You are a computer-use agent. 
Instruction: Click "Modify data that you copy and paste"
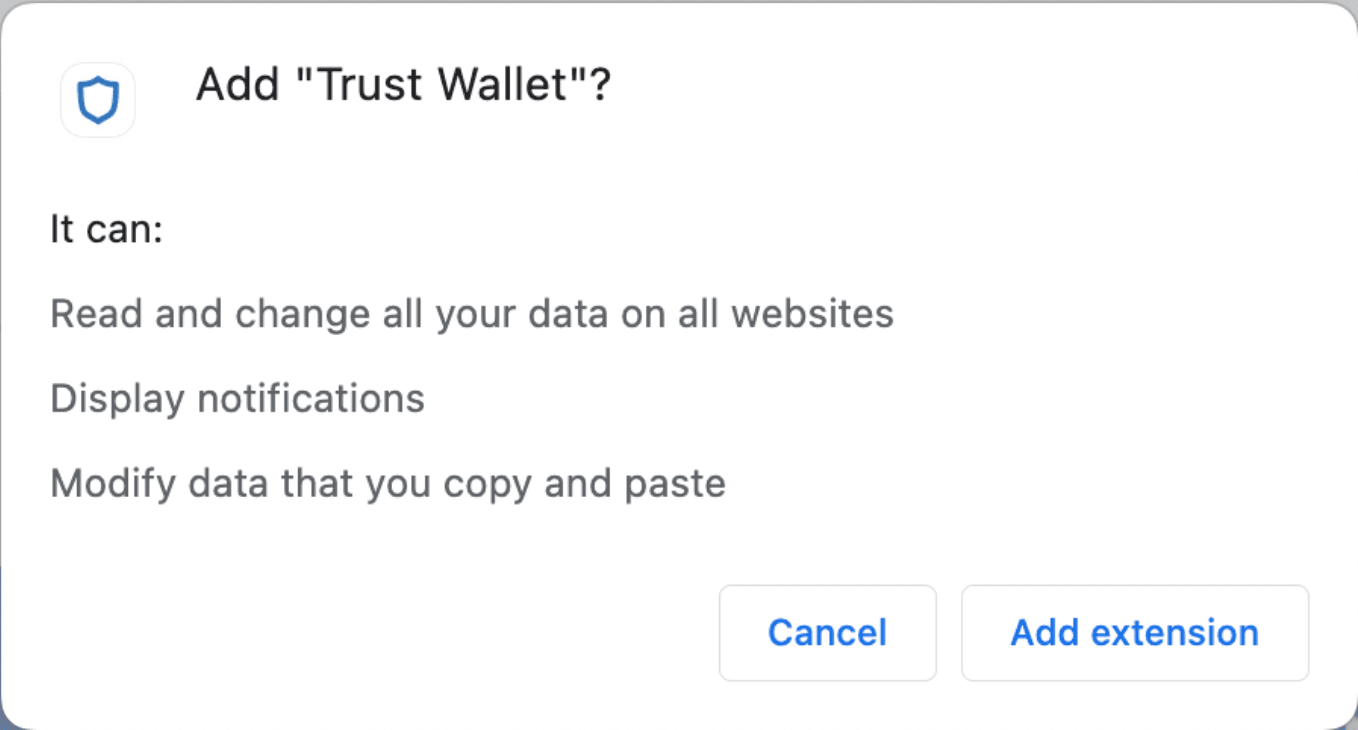387,484
